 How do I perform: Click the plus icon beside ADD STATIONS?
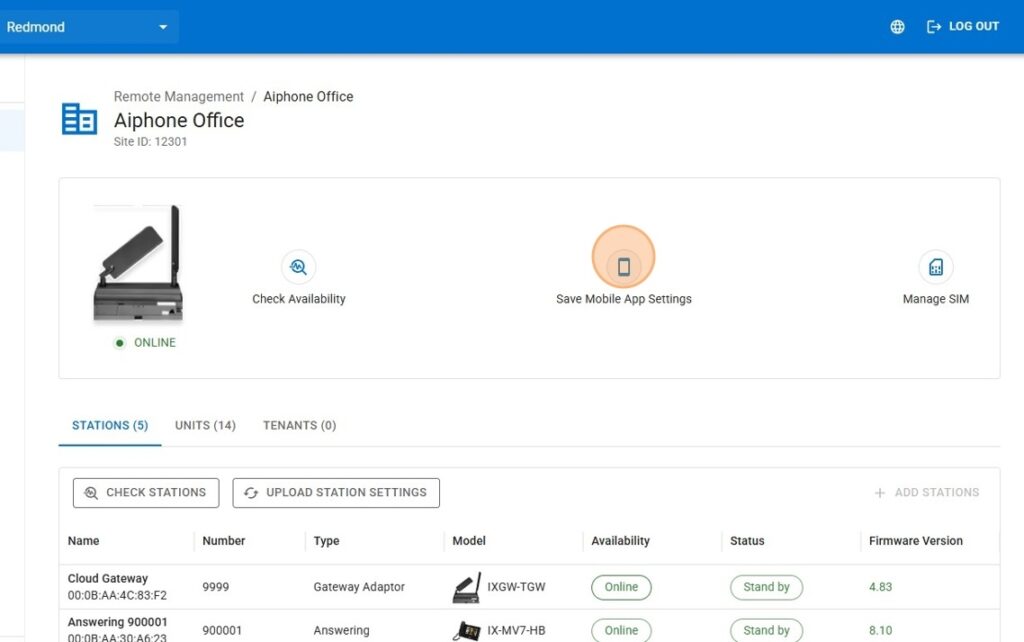pyautogui.click(x=880, y=492)
